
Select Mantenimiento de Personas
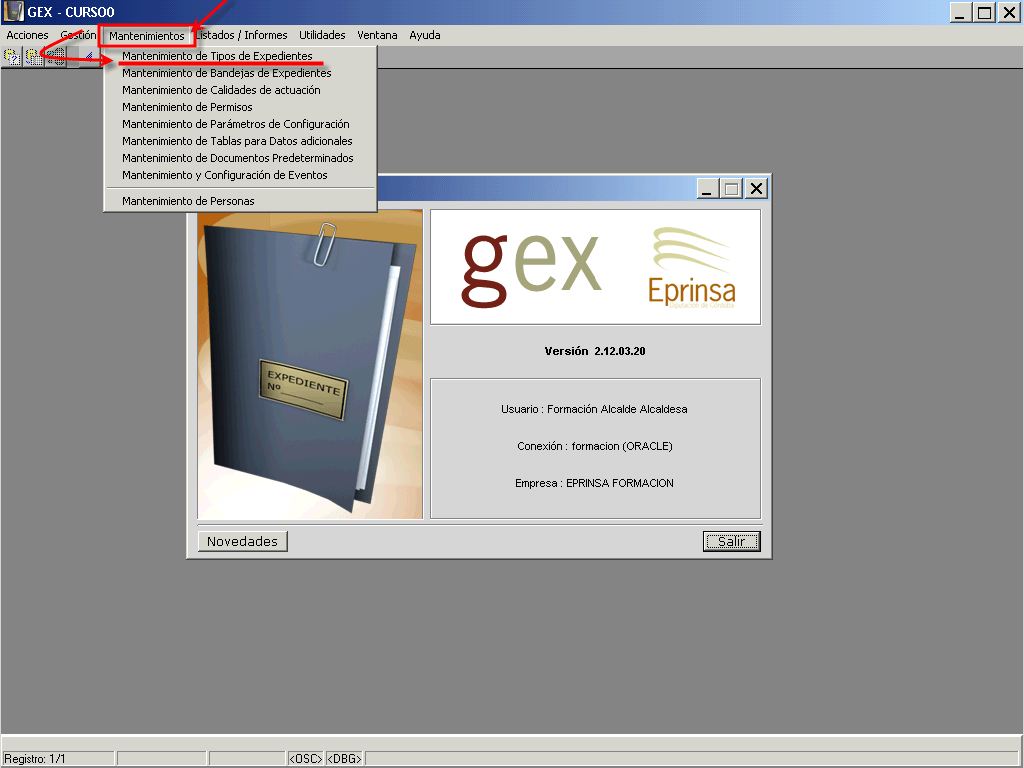188,201
